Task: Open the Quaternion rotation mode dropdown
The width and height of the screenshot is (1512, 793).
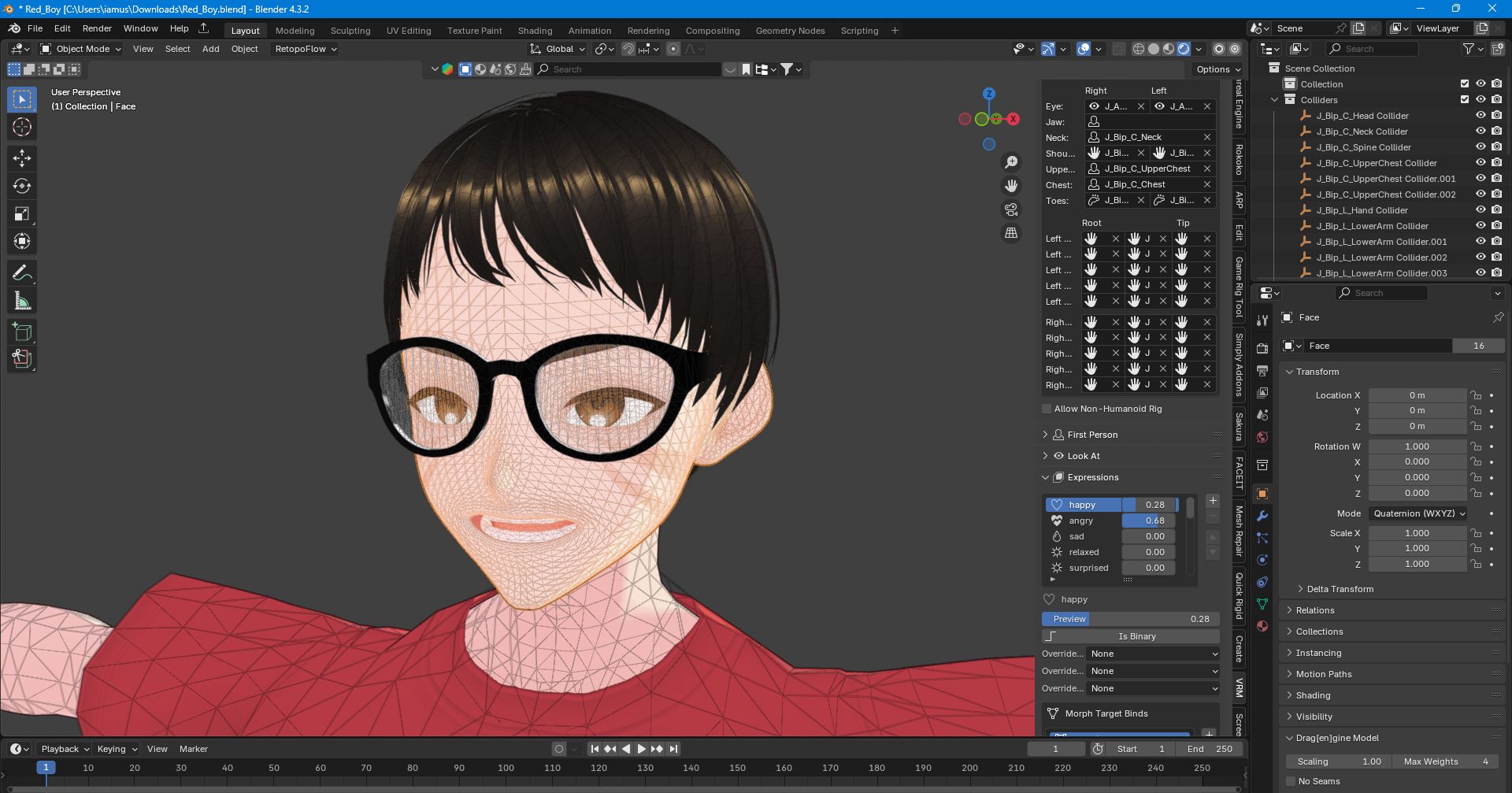Action: [x=1417, y=513]
